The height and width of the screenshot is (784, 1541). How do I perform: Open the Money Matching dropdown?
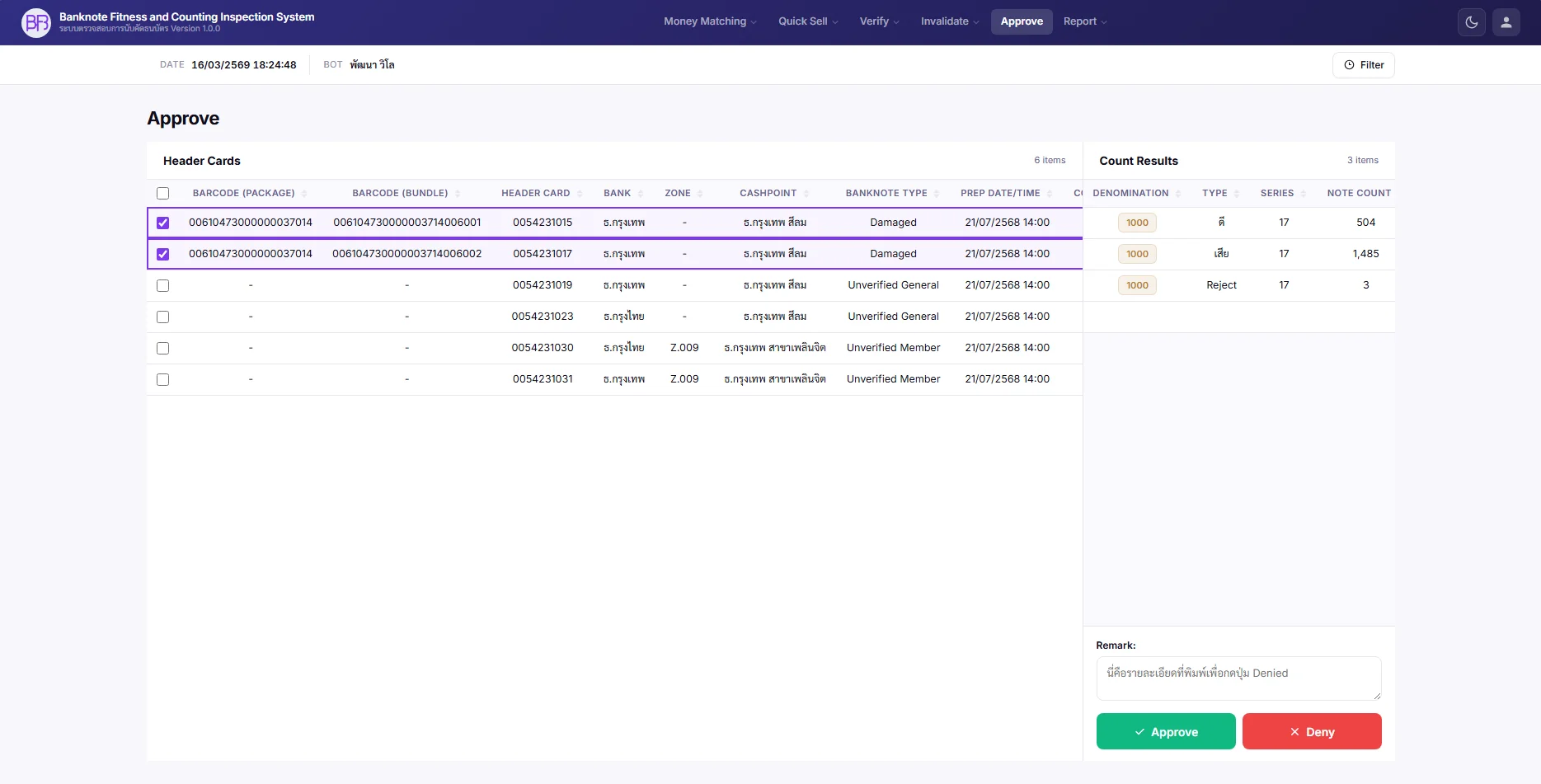pos(707,21)
